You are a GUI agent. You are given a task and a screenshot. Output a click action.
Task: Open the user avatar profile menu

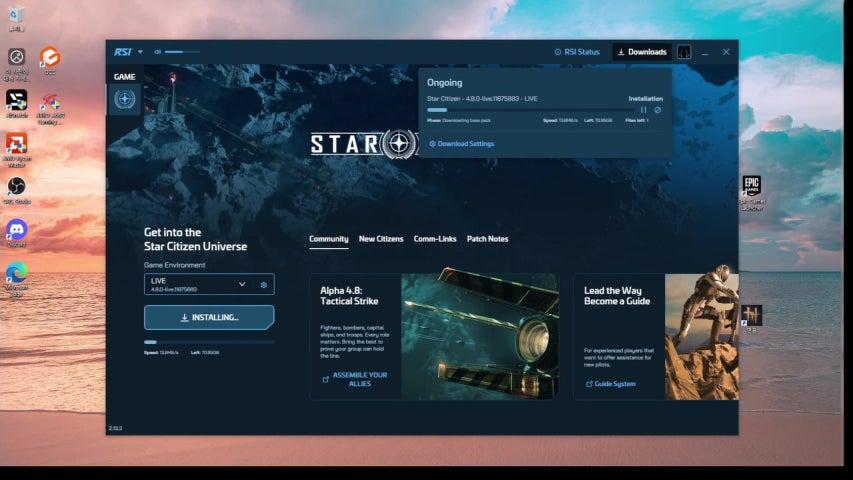(684, 52)
